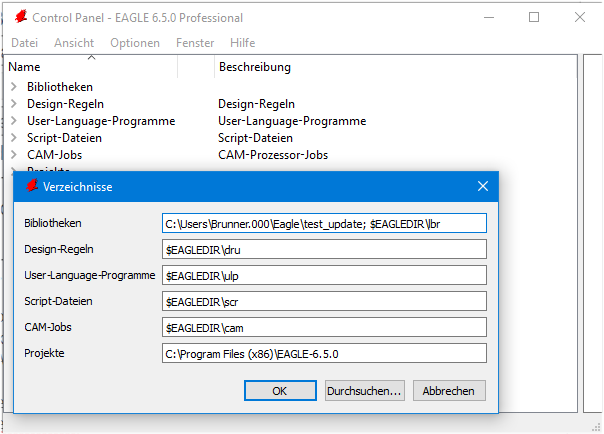Cancel with the Abbrechen button

[x=449, y=391]
